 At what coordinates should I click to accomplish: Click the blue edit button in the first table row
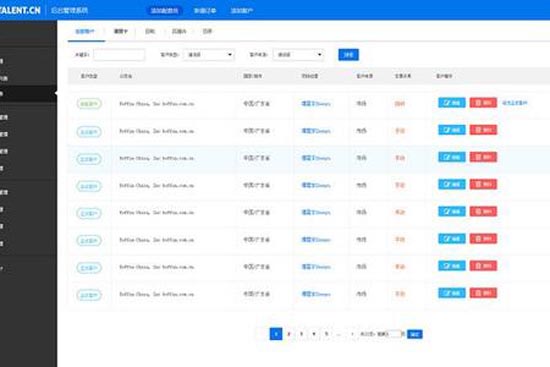(452, 103)
